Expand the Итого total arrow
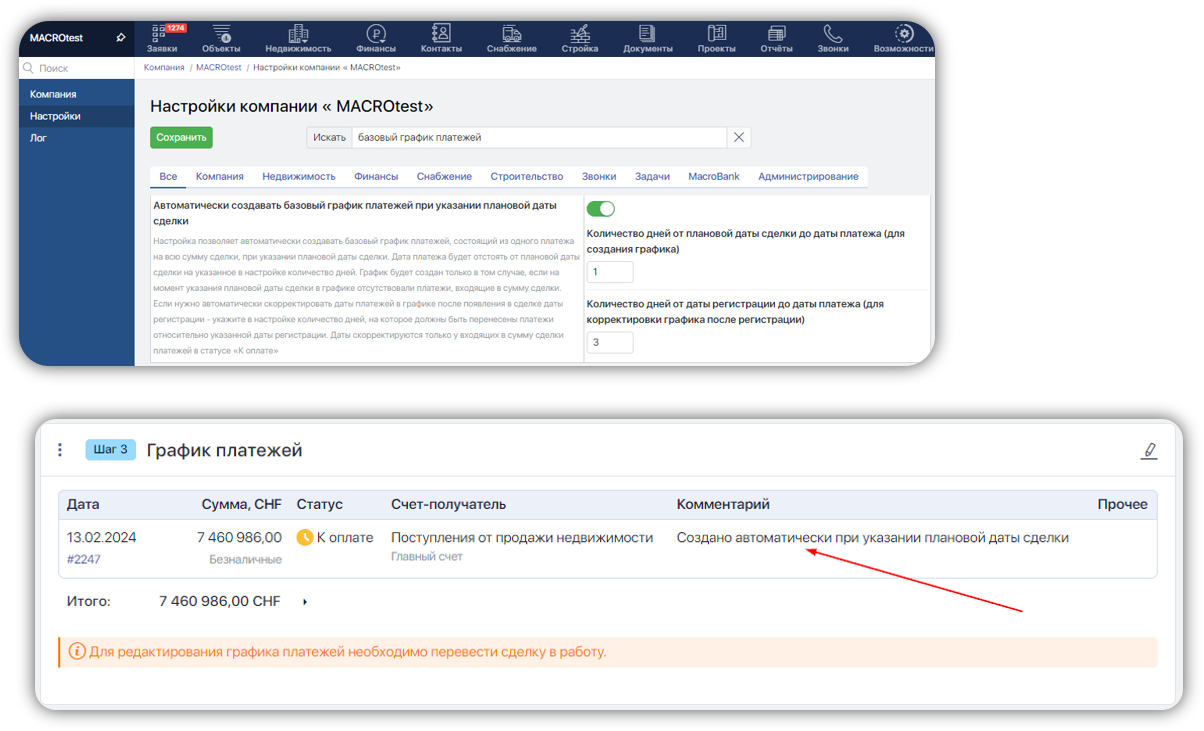Image resolution: width=1204 pixels, height=731 pixels. pos(304,602)
